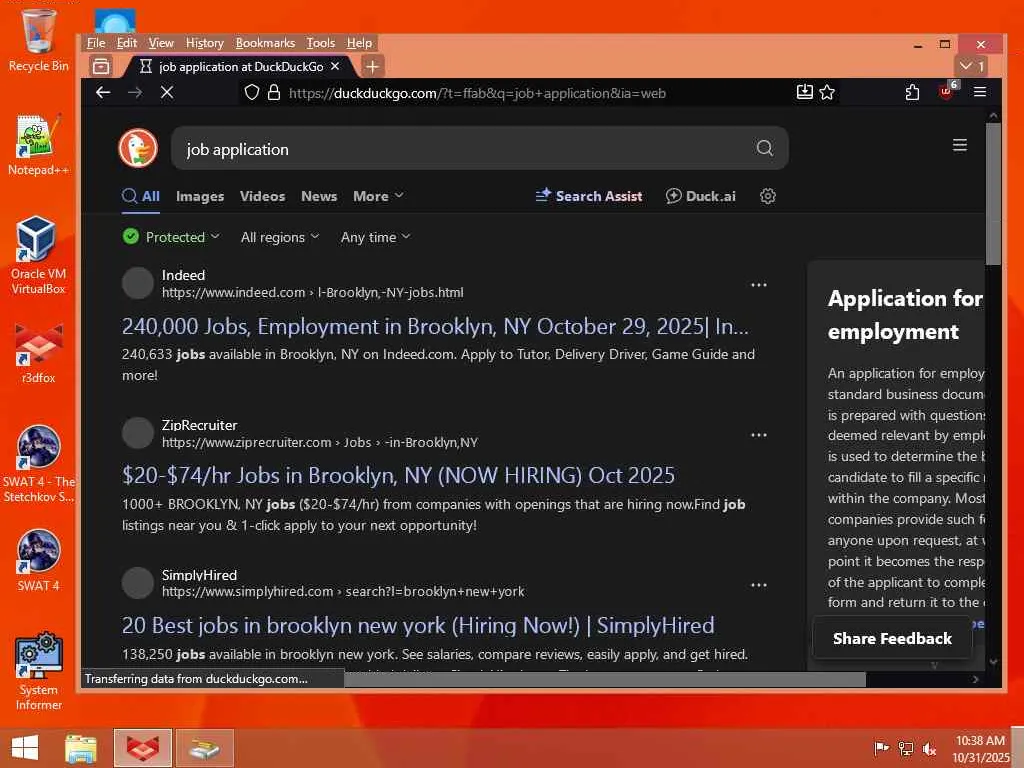Open 20 Best jobs SimplyHired link
1024x768 pixels.
click(418, 626)
